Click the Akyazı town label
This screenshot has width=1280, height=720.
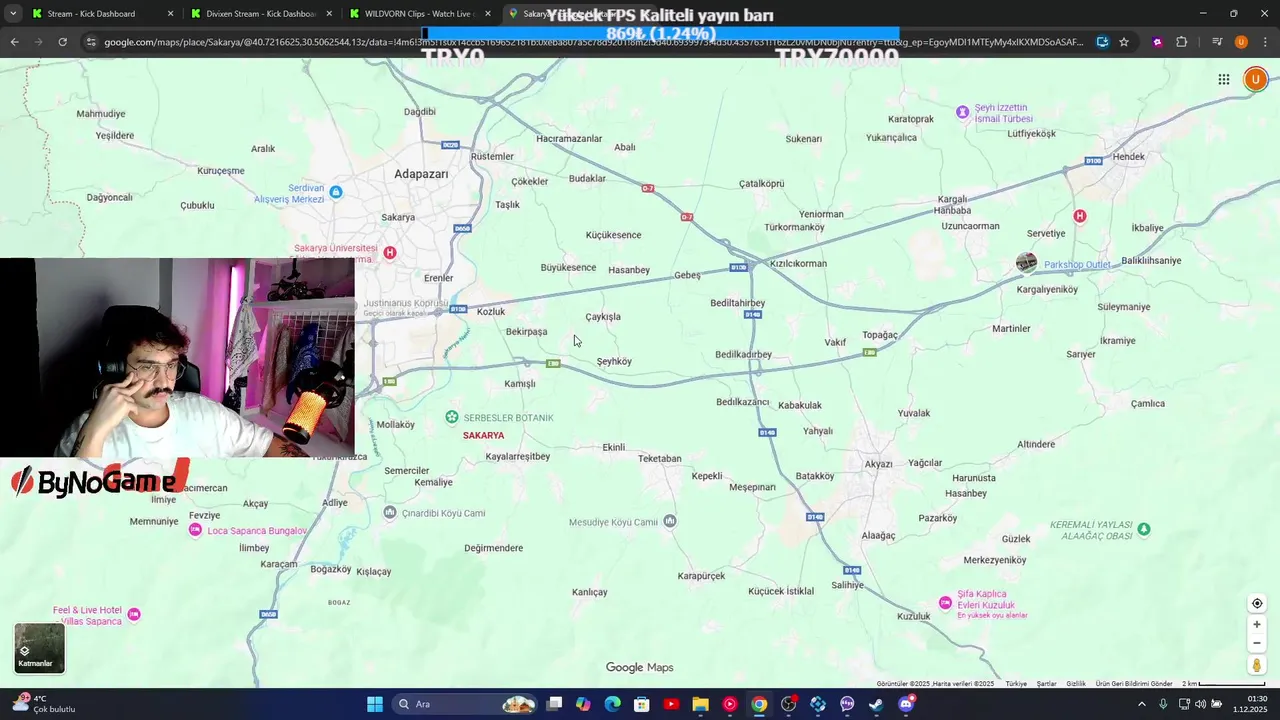[879, 464]
